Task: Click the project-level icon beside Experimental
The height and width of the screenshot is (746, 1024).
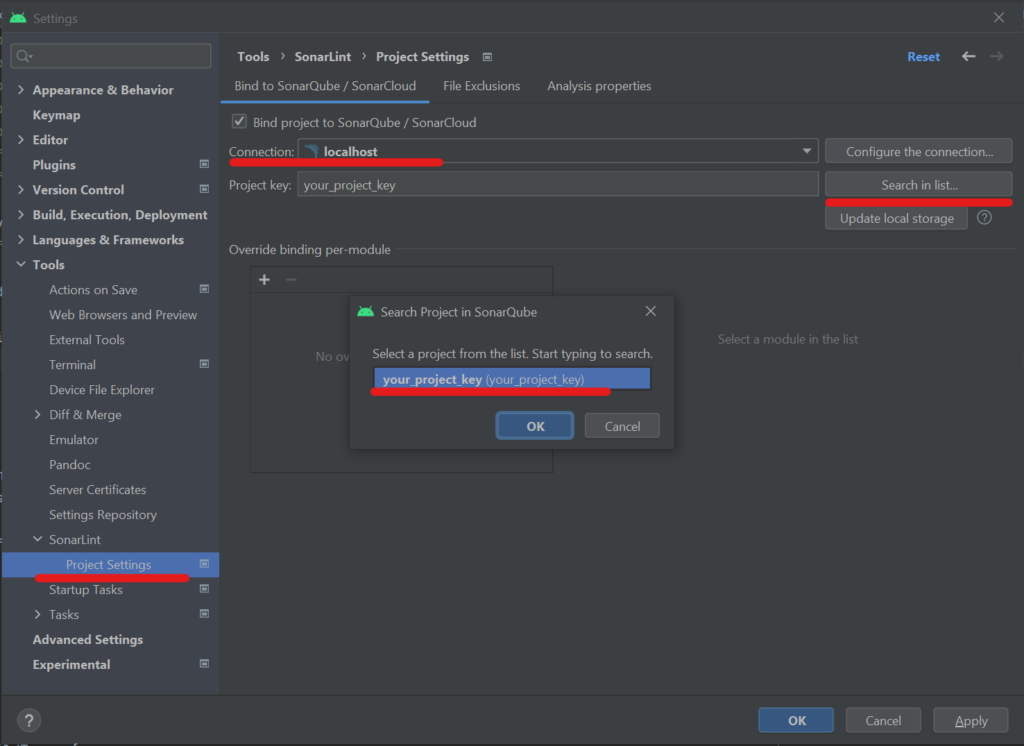Action: (204, 664)
